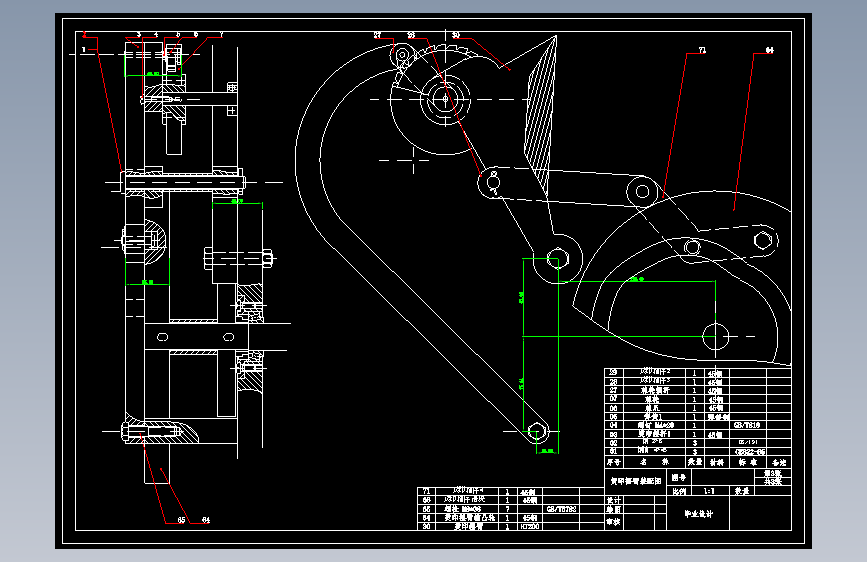Select row 71 number cell in the lower table
The height and width of the screenshot is (562, 867).
426,491
